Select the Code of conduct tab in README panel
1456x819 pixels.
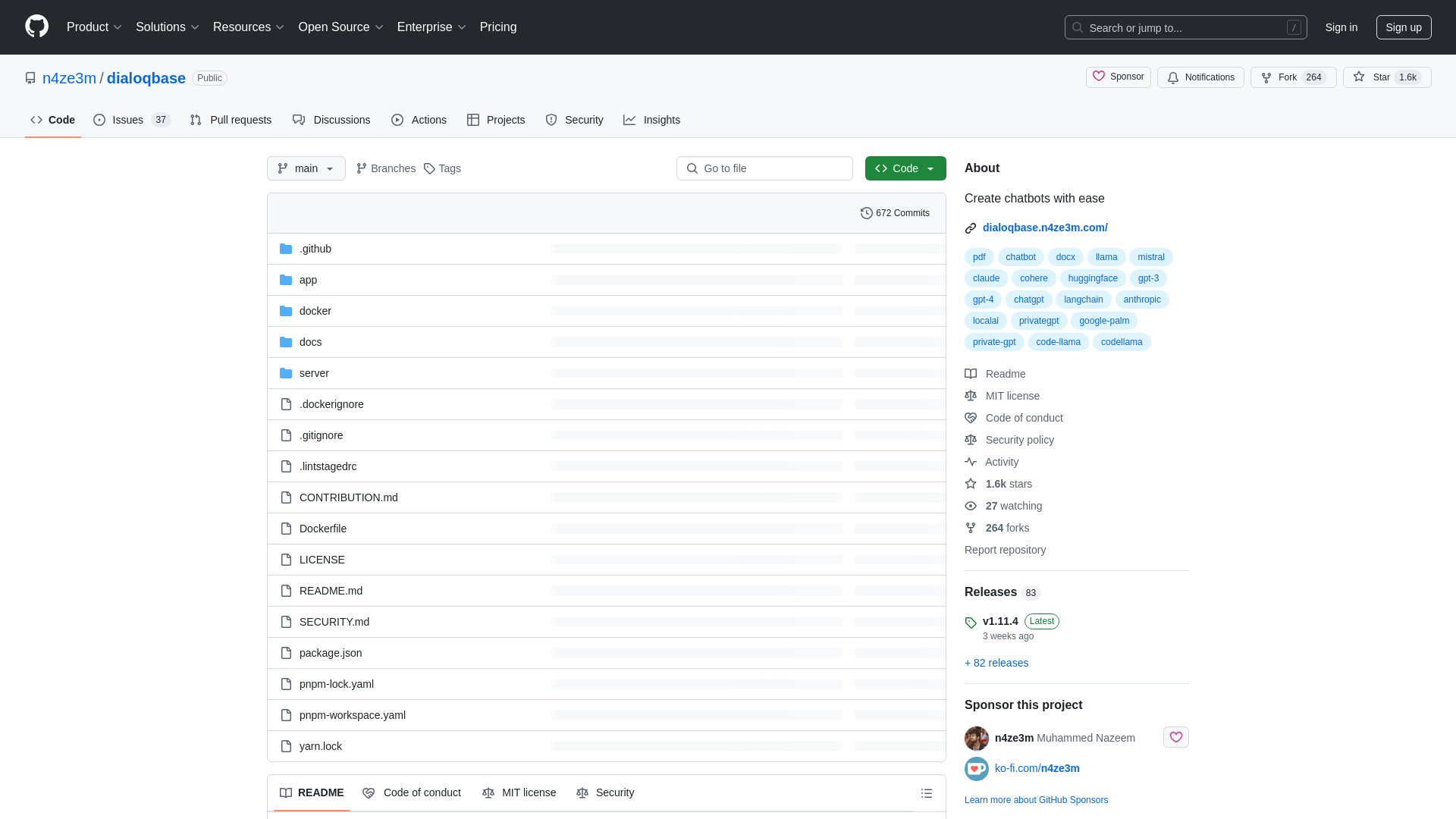point(412,792)
